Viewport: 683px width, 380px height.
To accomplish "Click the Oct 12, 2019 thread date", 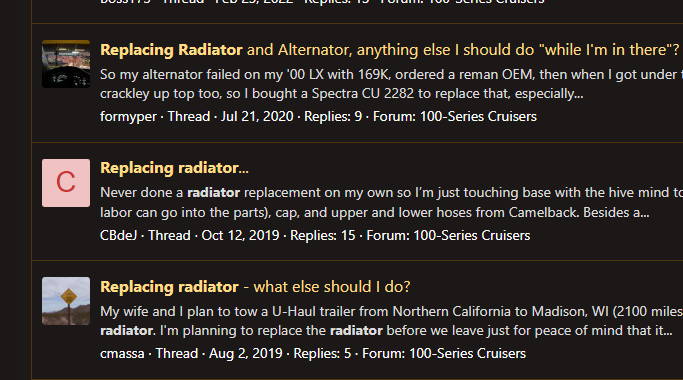I will pos(240,235).
